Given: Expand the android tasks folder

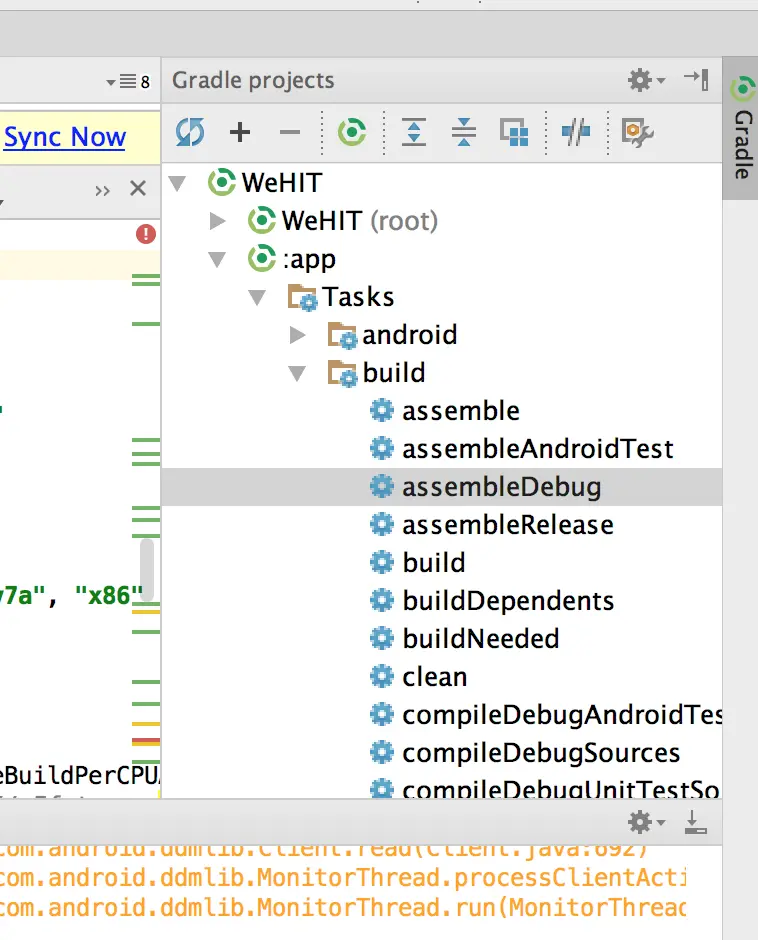Looking at the screenshot, I should [x=297, y=335].
